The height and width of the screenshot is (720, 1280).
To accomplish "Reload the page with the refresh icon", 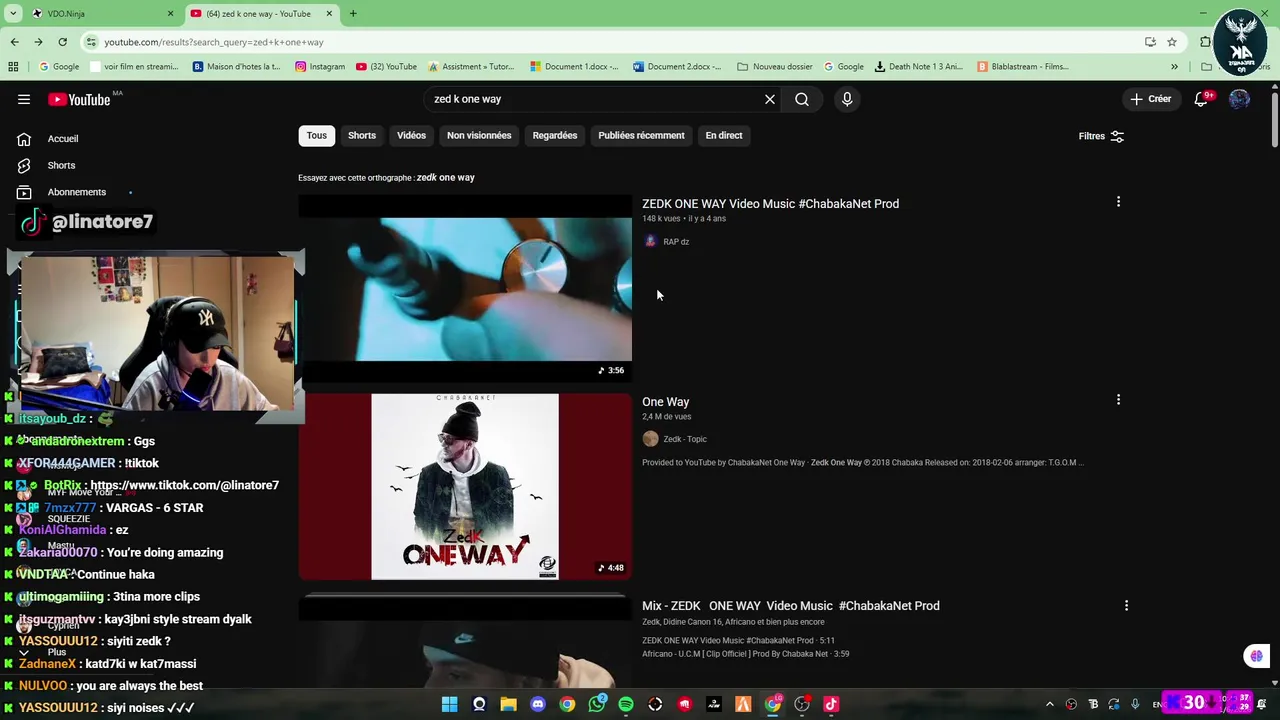I will tap(62, 42).
